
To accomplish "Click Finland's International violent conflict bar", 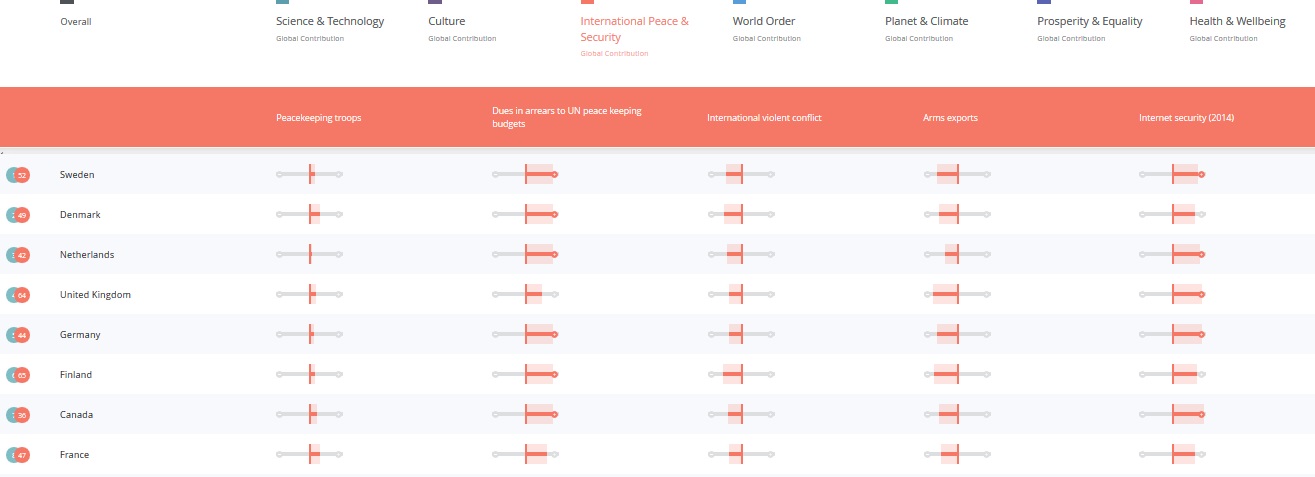I will pos(741,375).
